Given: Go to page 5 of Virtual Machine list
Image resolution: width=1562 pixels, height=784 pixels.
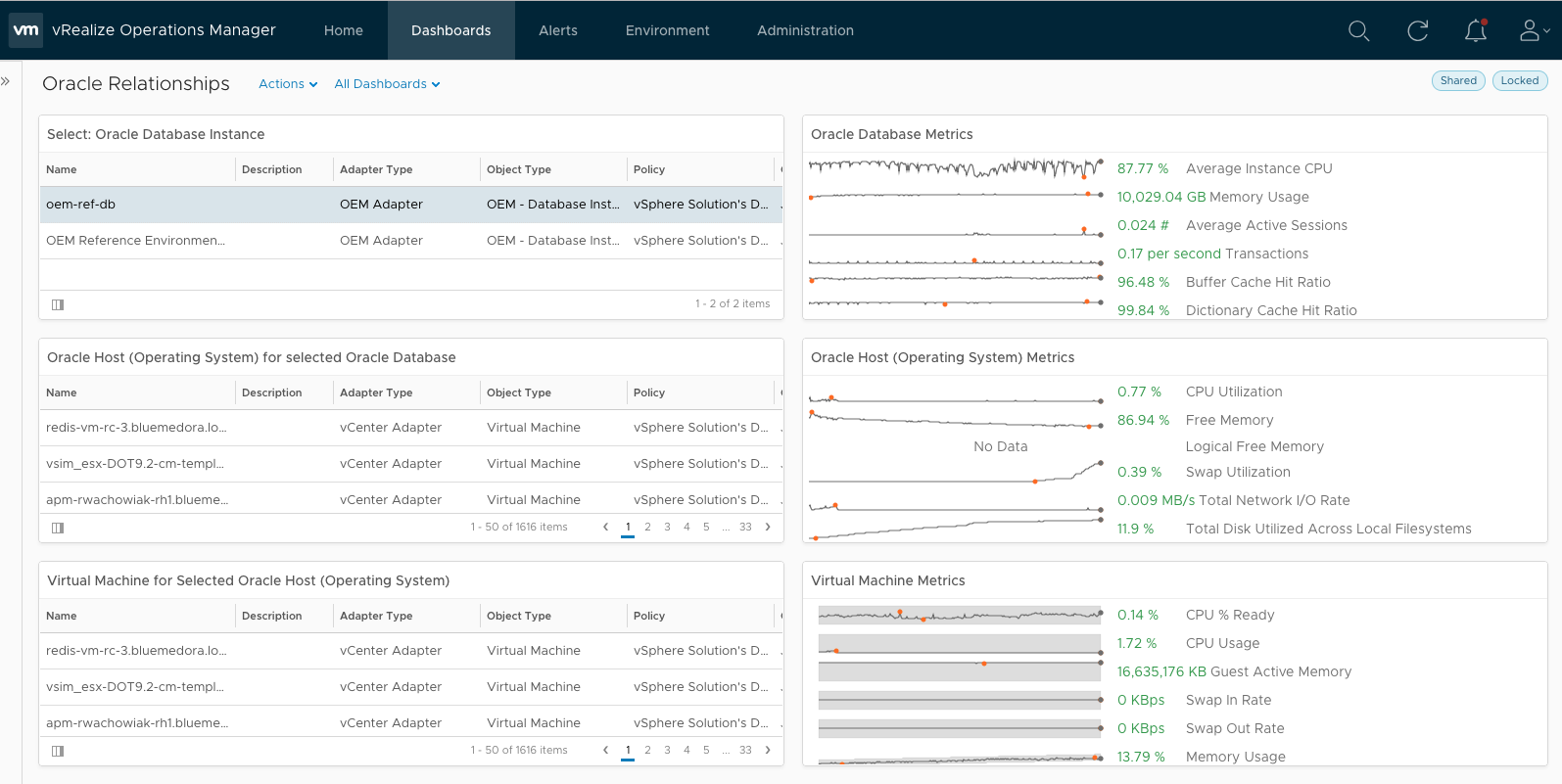Looking at the screenshot, I should [706, 750].
